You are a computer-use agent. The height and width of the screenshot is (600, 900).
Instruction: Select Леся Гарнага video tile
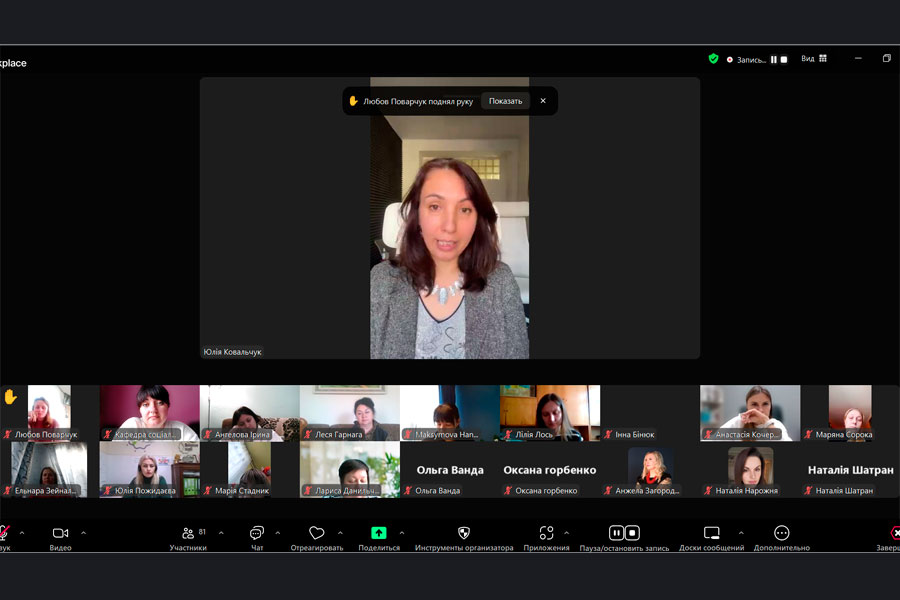350,413
